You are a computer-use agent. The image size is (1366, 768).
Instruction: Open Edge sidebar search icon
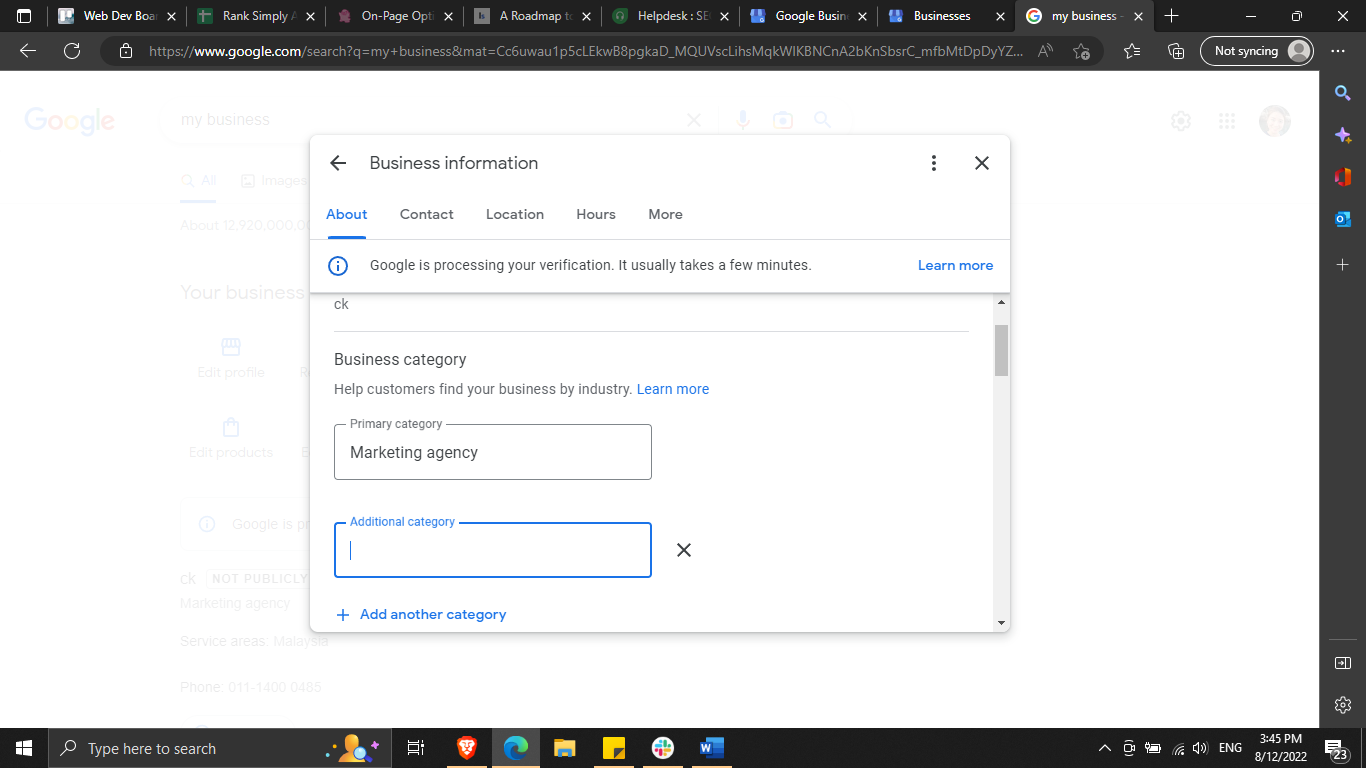[1343, 93]
